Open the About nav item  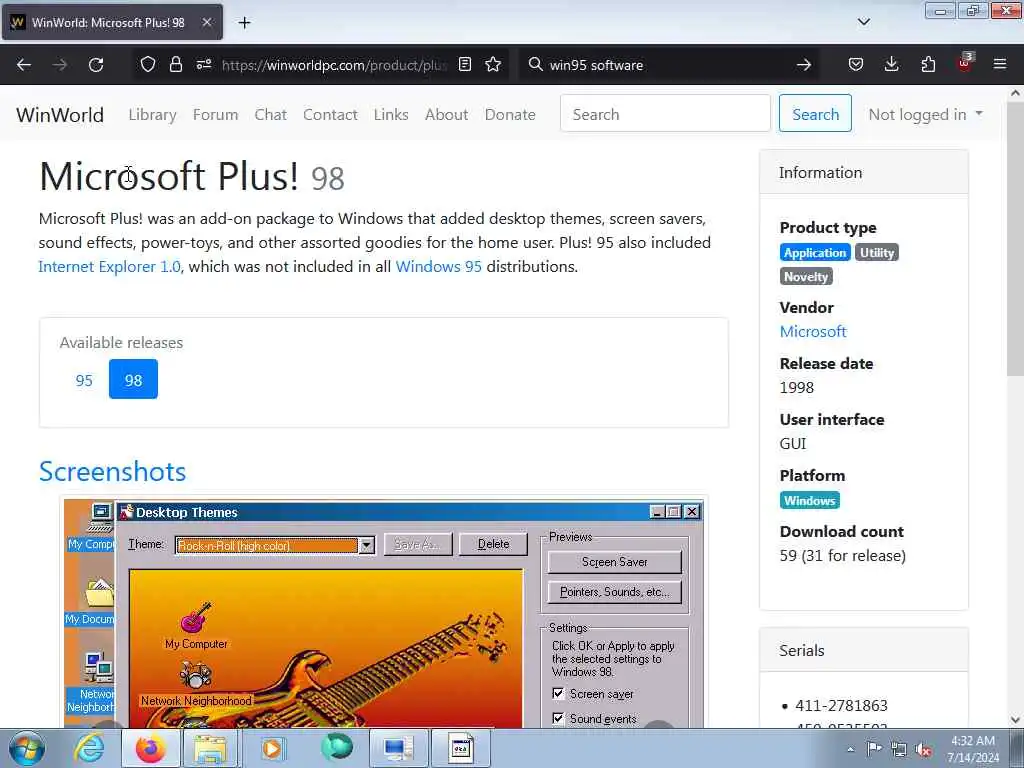[x=447, y=114]
